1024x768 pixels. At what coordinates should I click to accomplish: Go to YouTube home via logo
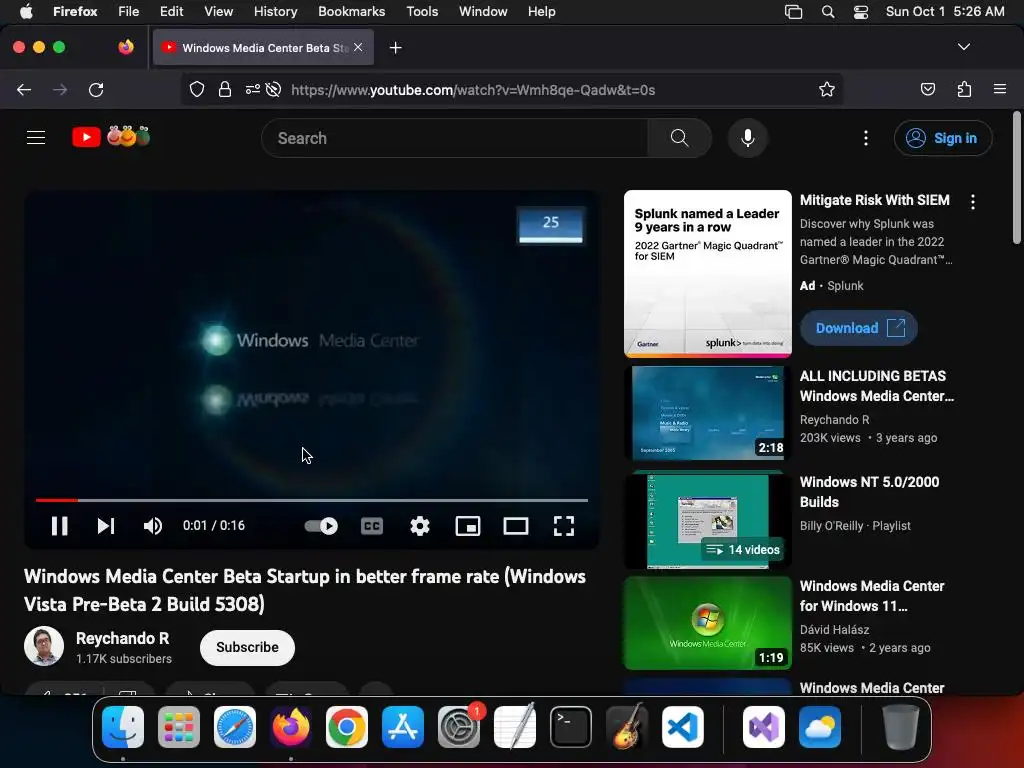point(111,137)
